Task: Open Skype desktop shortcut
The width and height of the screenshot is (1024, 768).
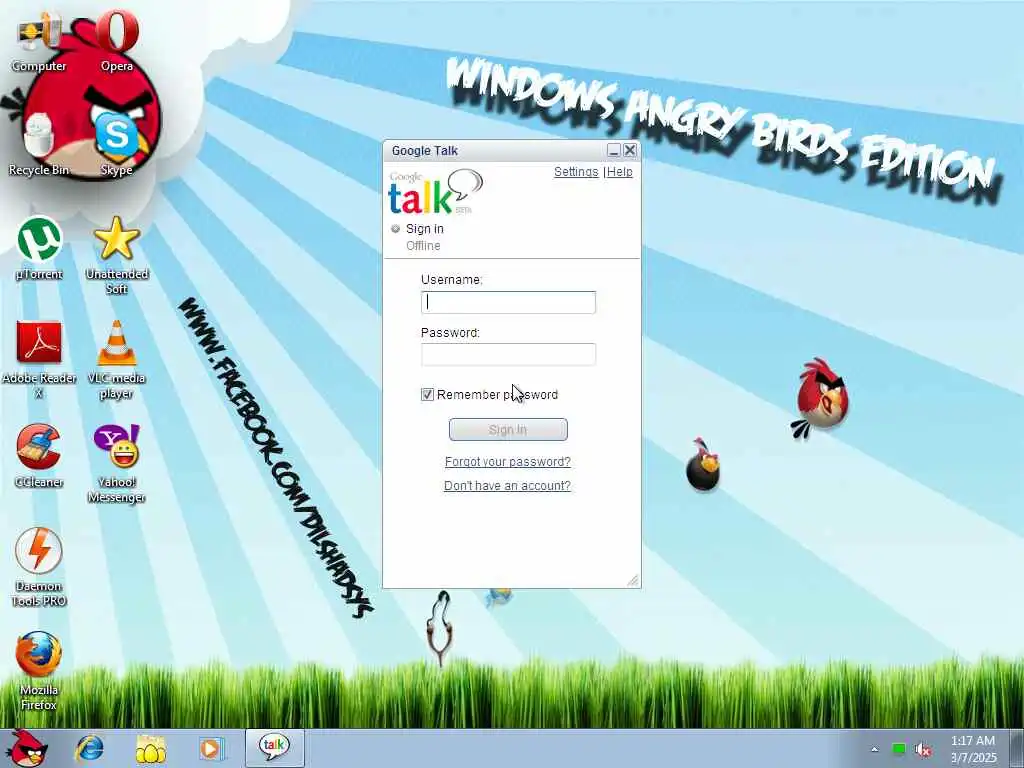Action: pyautogui.click(x=117, y=145)
